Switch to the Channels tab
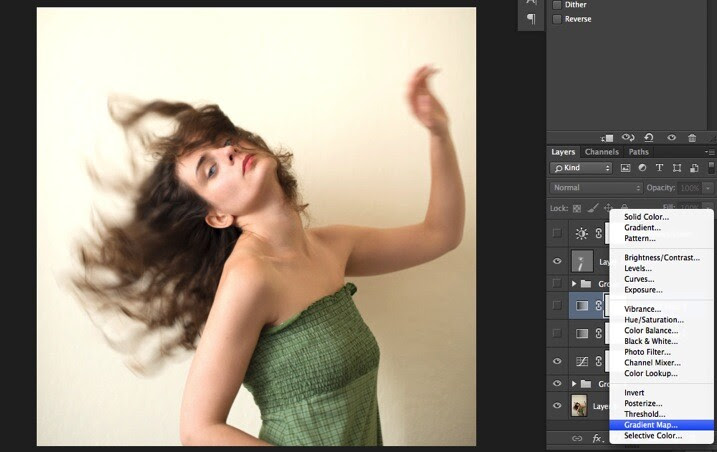Viewport: 717px width, 452px height. [x=601, y=152]
